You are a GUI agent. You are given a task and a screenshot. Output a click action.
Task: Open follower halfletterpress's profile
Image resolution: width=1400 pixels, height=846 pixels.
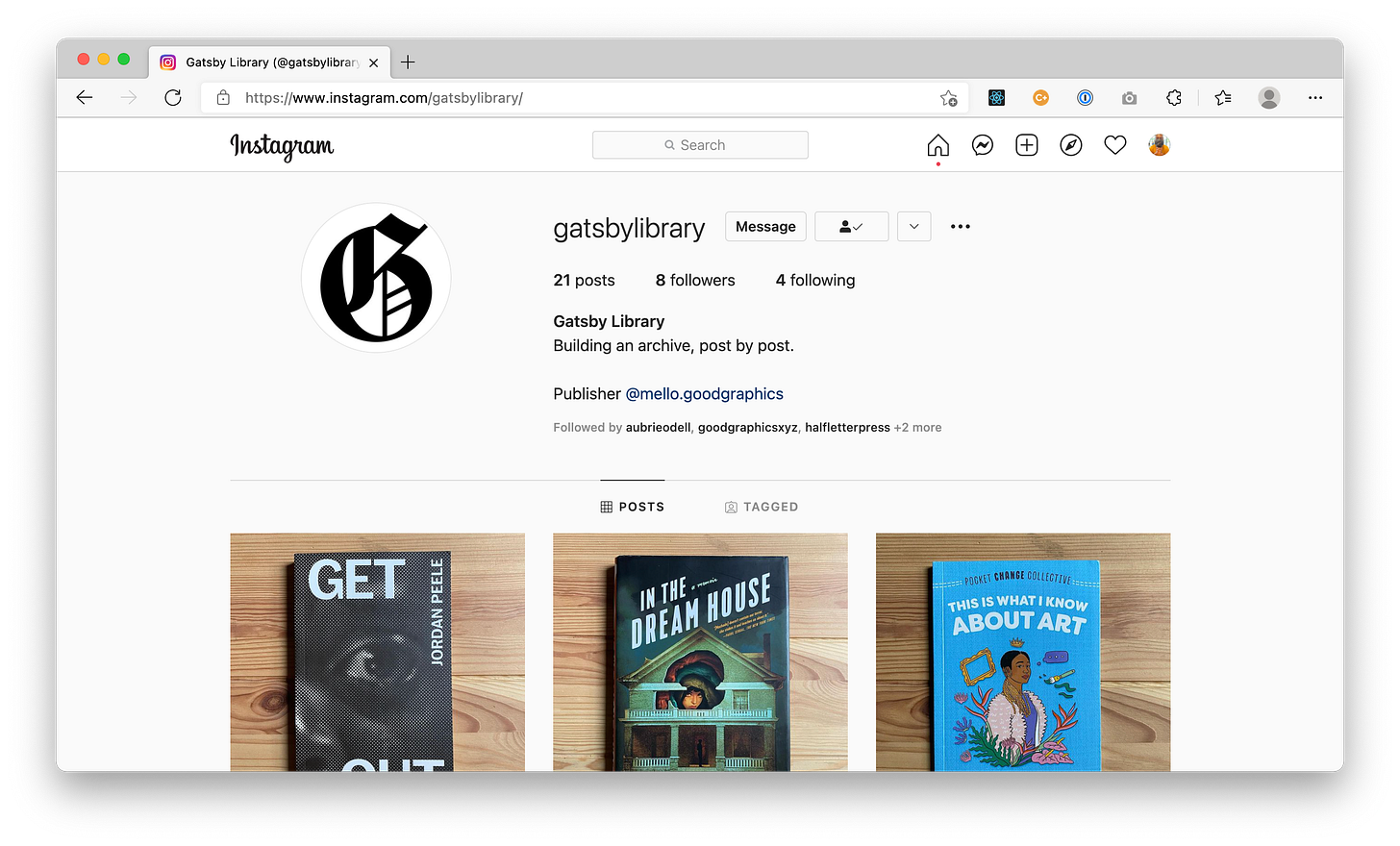(847, 428)
